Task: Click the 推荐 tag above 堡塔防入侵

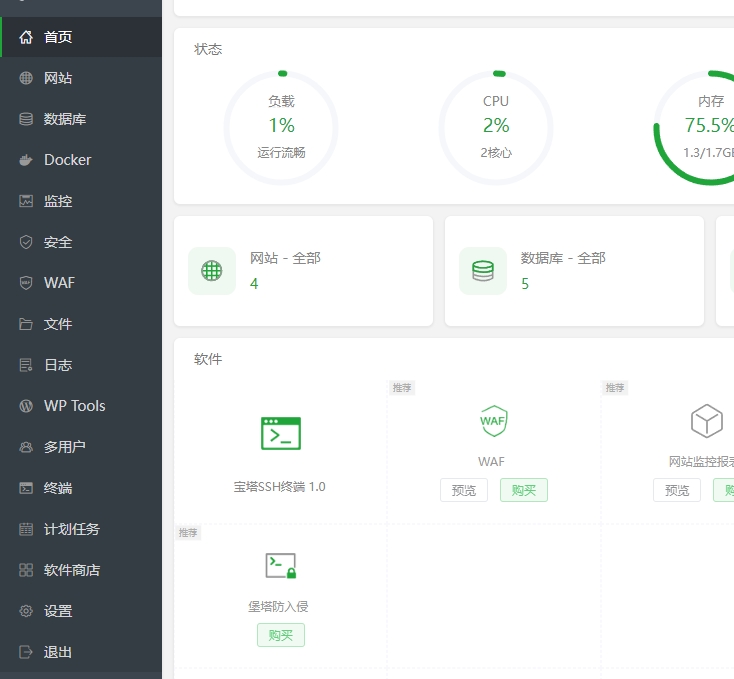Action: (188, 533)
